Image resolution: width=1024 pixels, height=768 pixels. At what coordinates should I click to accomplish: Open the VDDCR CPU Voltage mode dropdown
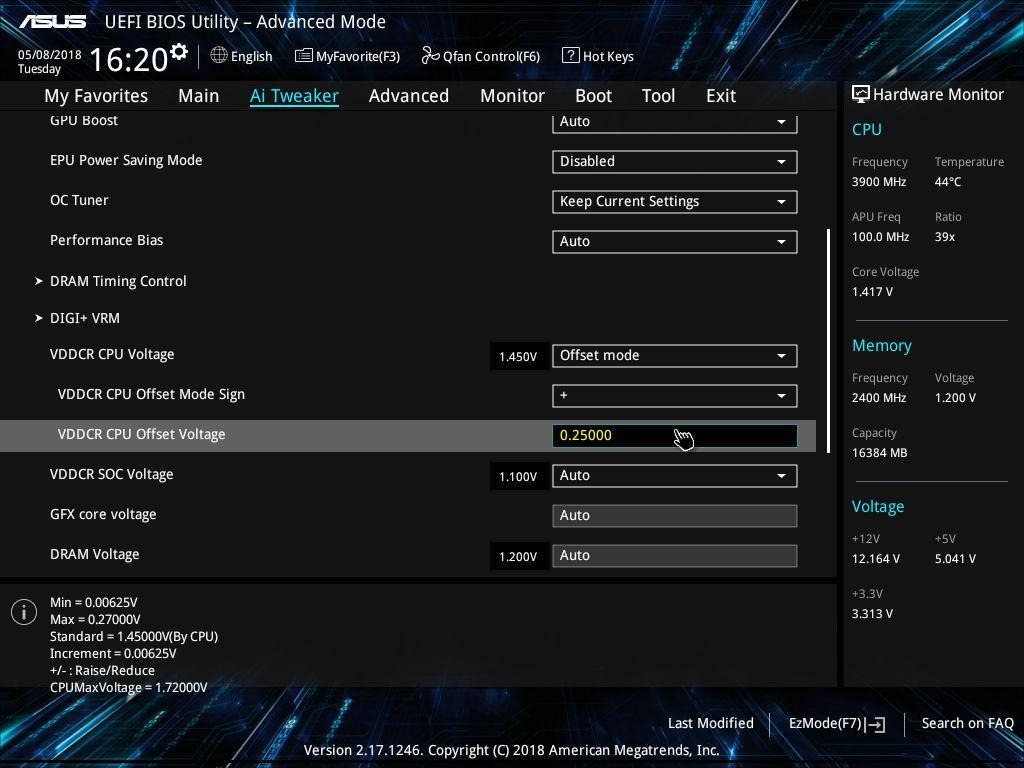674,355
